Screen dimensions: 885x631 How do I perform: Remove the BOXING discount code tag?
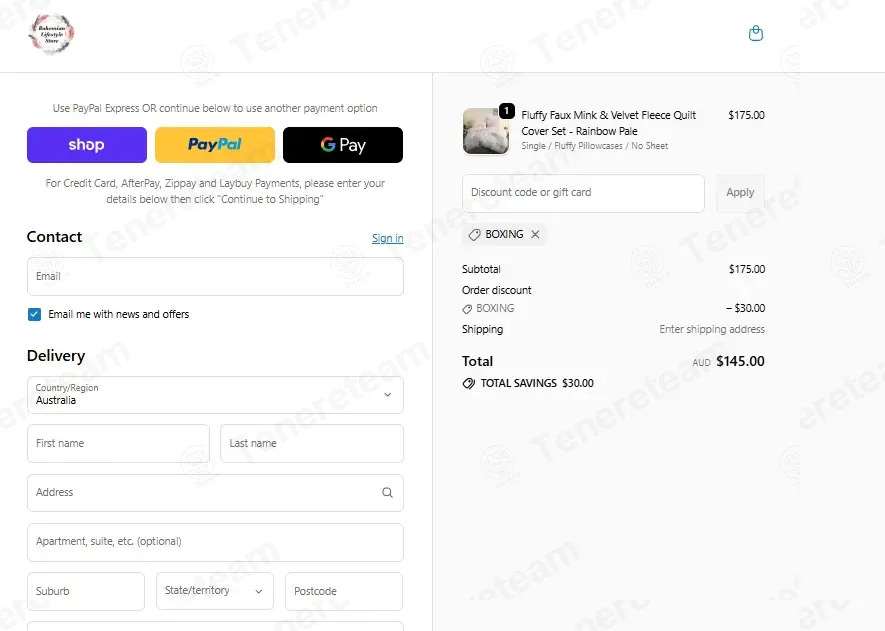pos(535,234)
